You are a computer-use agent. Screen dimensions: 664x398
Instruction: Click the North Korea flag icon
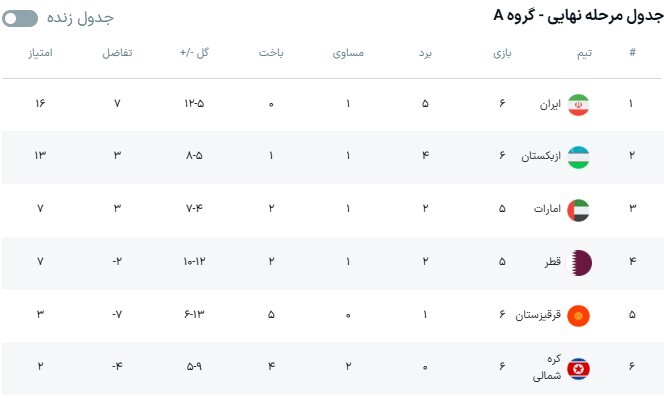[x=578, y=368]
